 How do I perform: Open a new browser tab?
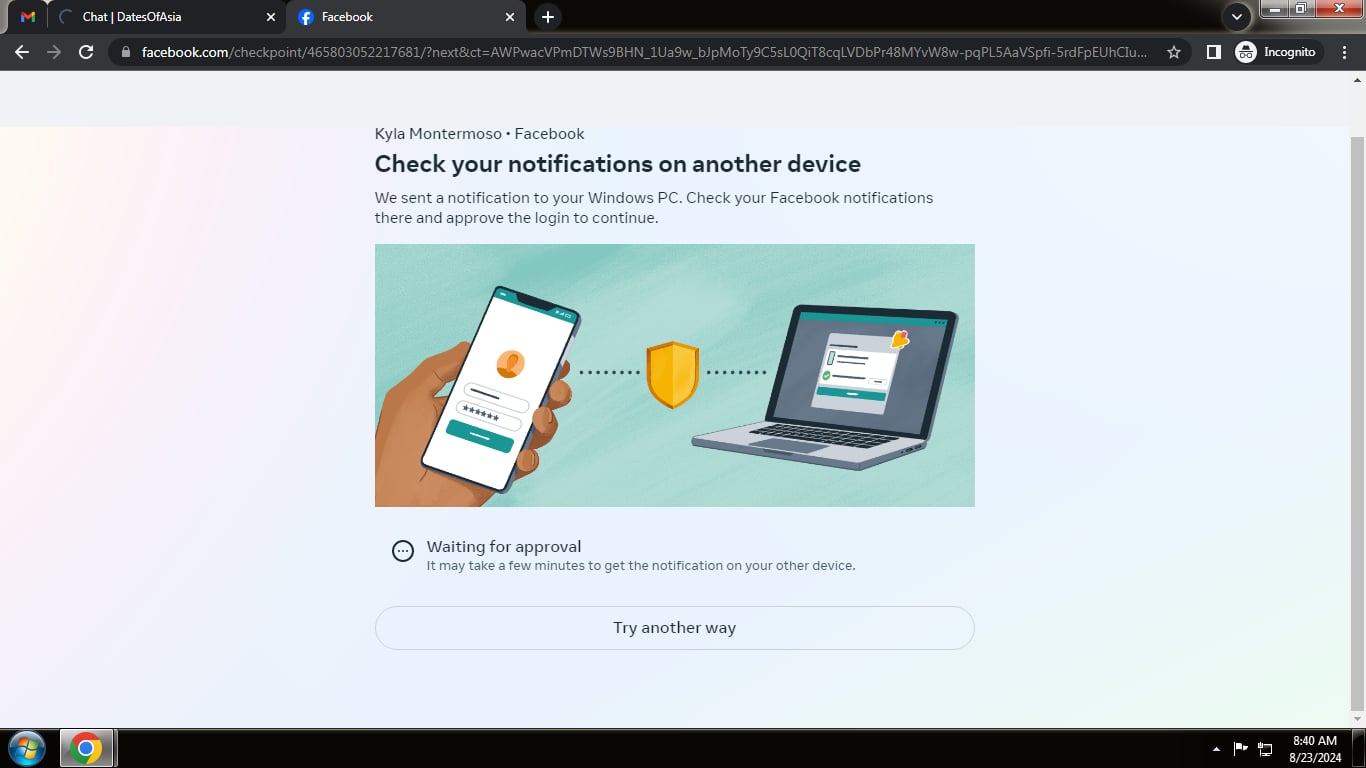coord(547,17)
